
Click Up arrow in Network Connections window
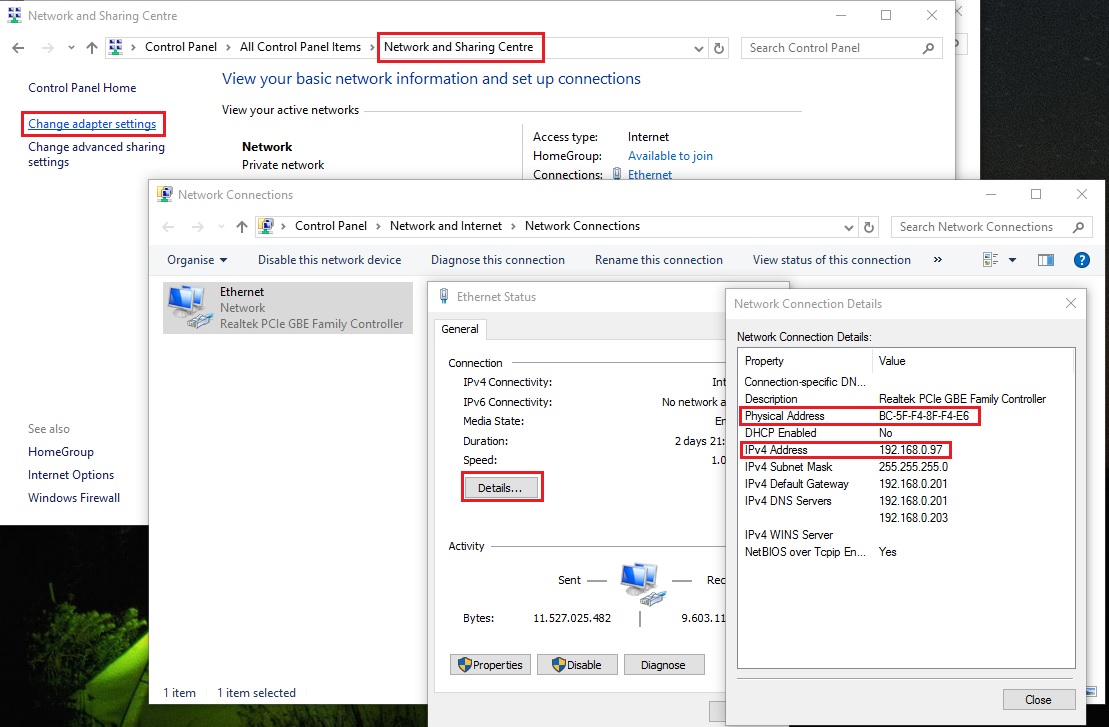coord(241,227)
